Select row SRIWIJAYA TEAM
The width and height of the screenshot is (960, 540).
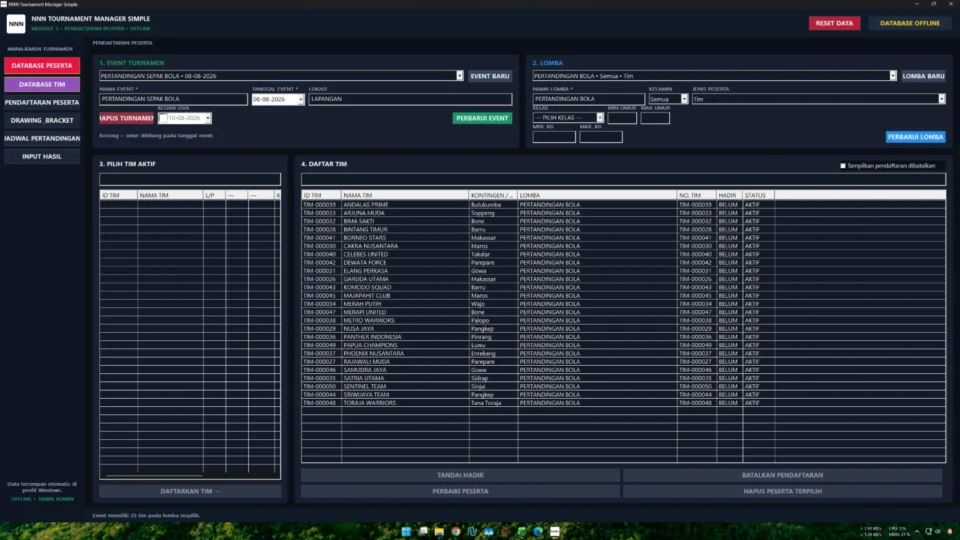[x=623, y=395]
